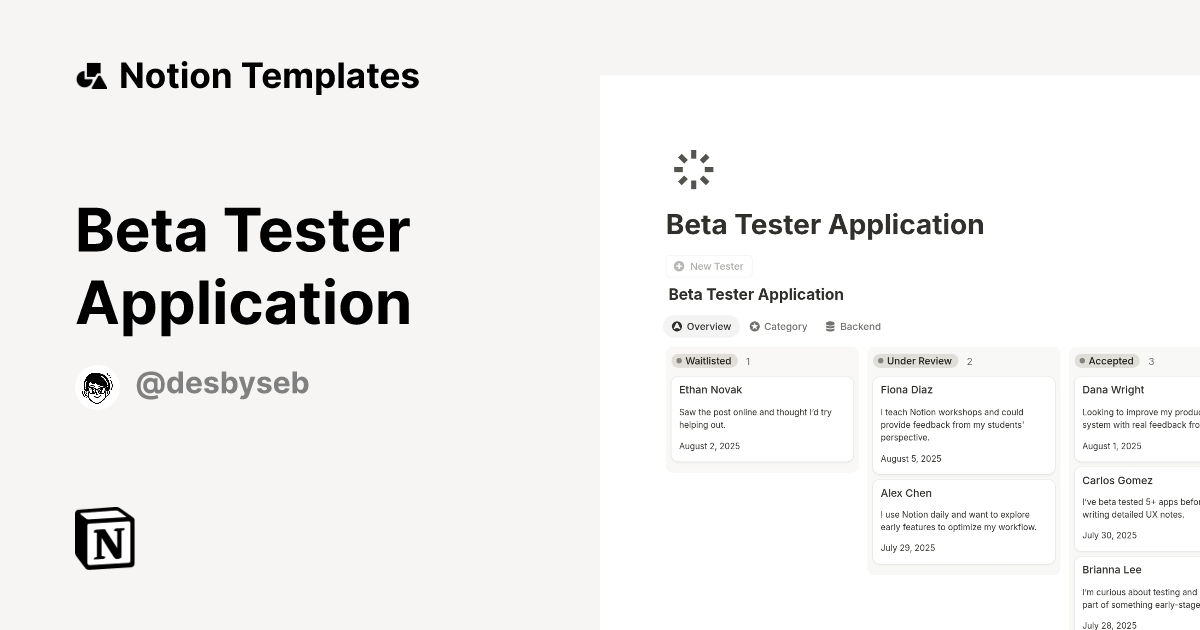Click the Backend view database icon

pos(829,325)
